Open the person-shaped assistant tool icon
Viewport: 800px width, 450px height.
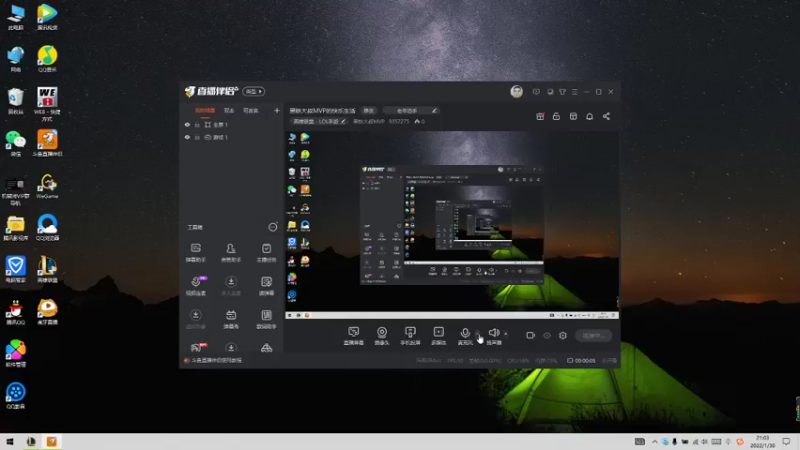(x=231, y=253)
